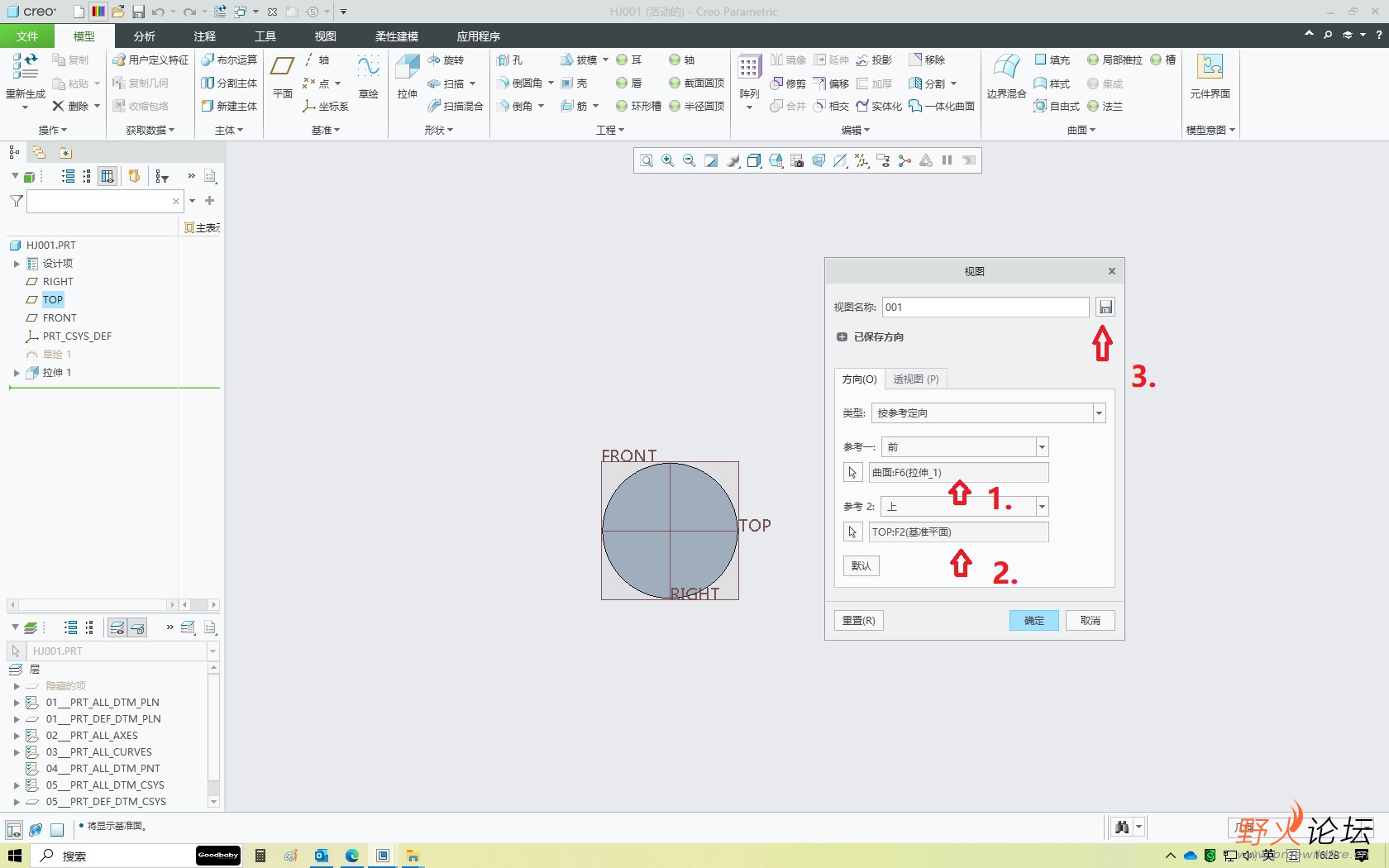Click the model tree search field
Image resolution: width=1389 pixels, height=868 pixels.
click(105, 201)
